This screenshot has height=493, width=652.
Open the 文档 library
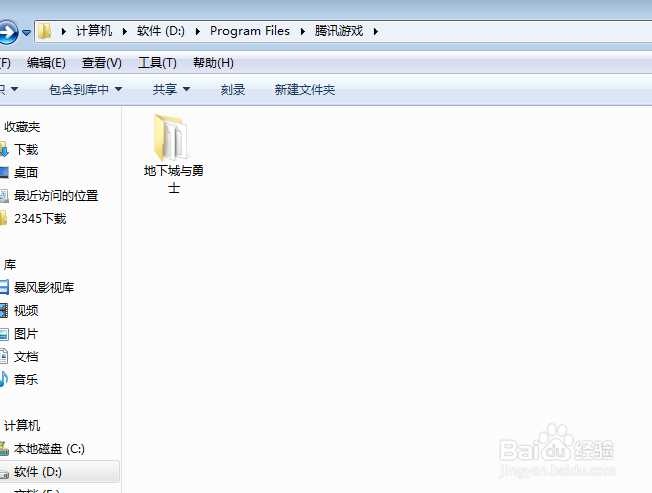tap(26, 356)
